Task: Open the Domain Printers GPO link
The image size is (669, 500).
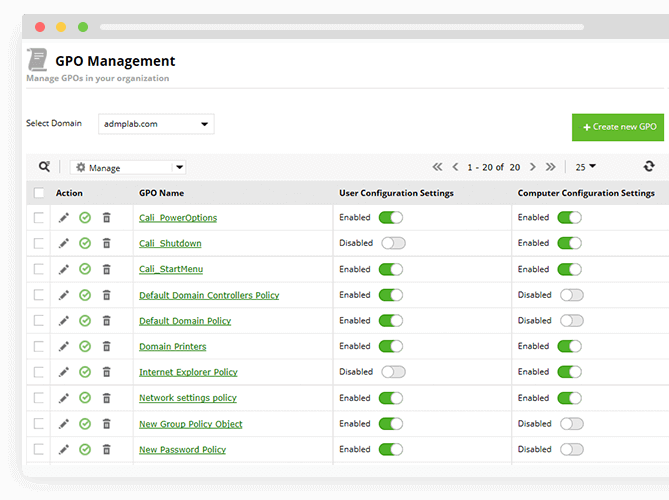Action: click(x=173, y=347)
